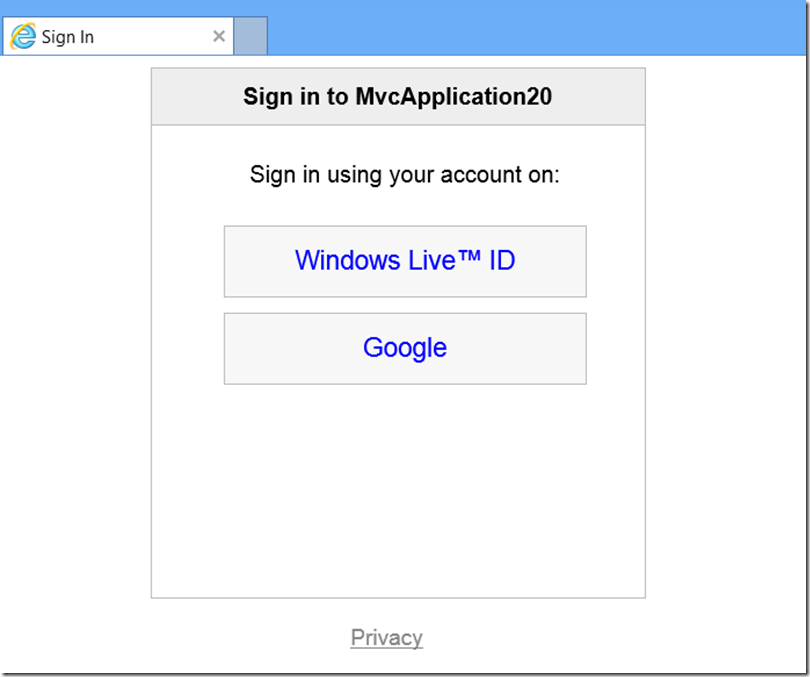810x677 pixels.
Task: Click the 'ID' text on Windows Live button
Action: pyautogui.click(x=502, y=260)
